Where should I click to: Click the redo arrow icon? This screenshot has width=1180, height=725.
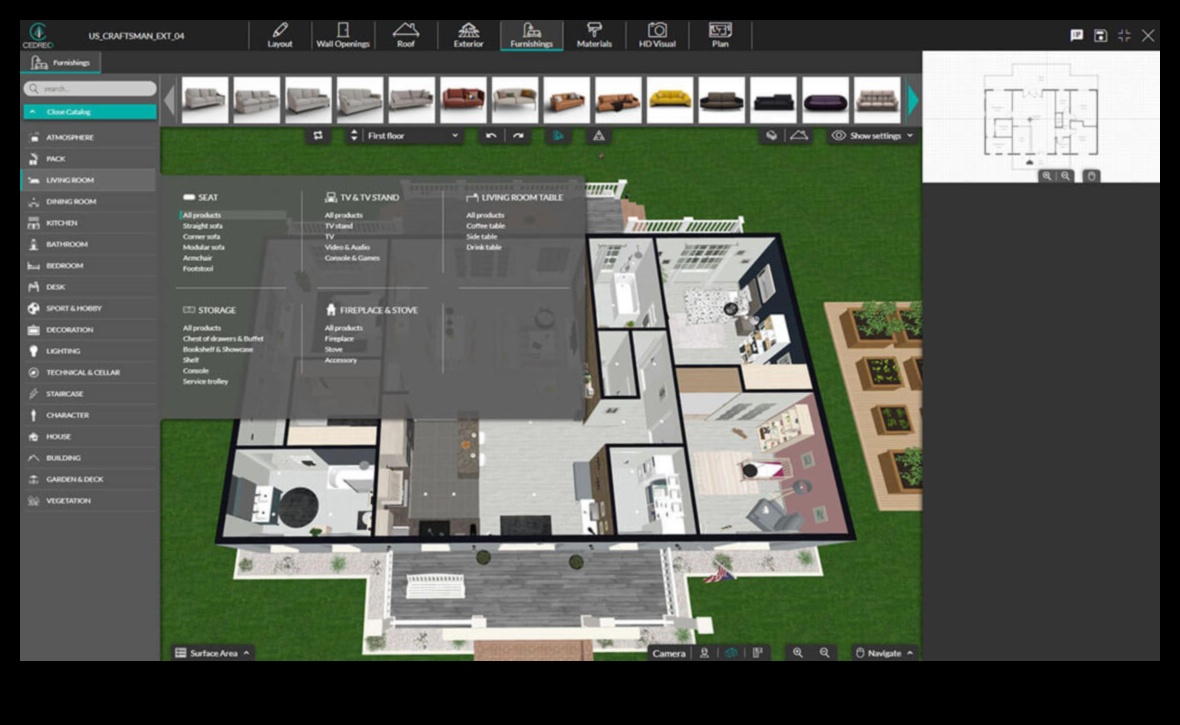pyautogui.click(x=518, y=136)
